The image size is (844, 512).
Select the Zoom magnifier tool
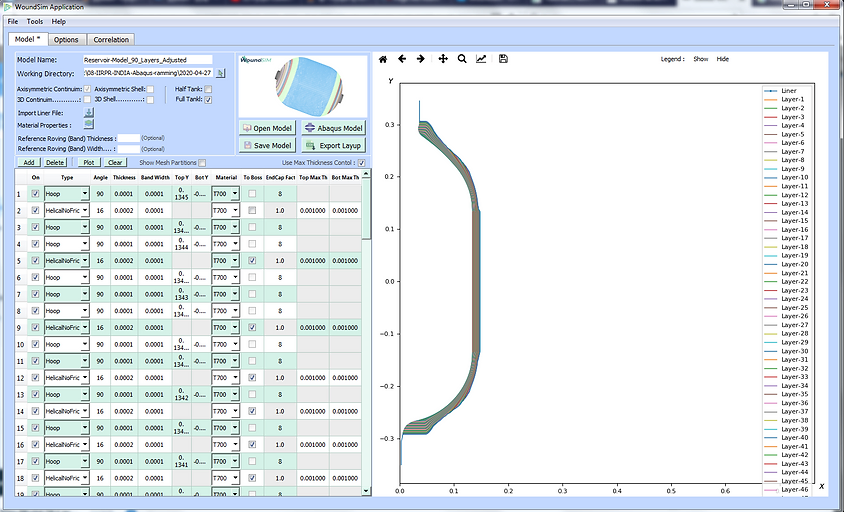(462, 59)
